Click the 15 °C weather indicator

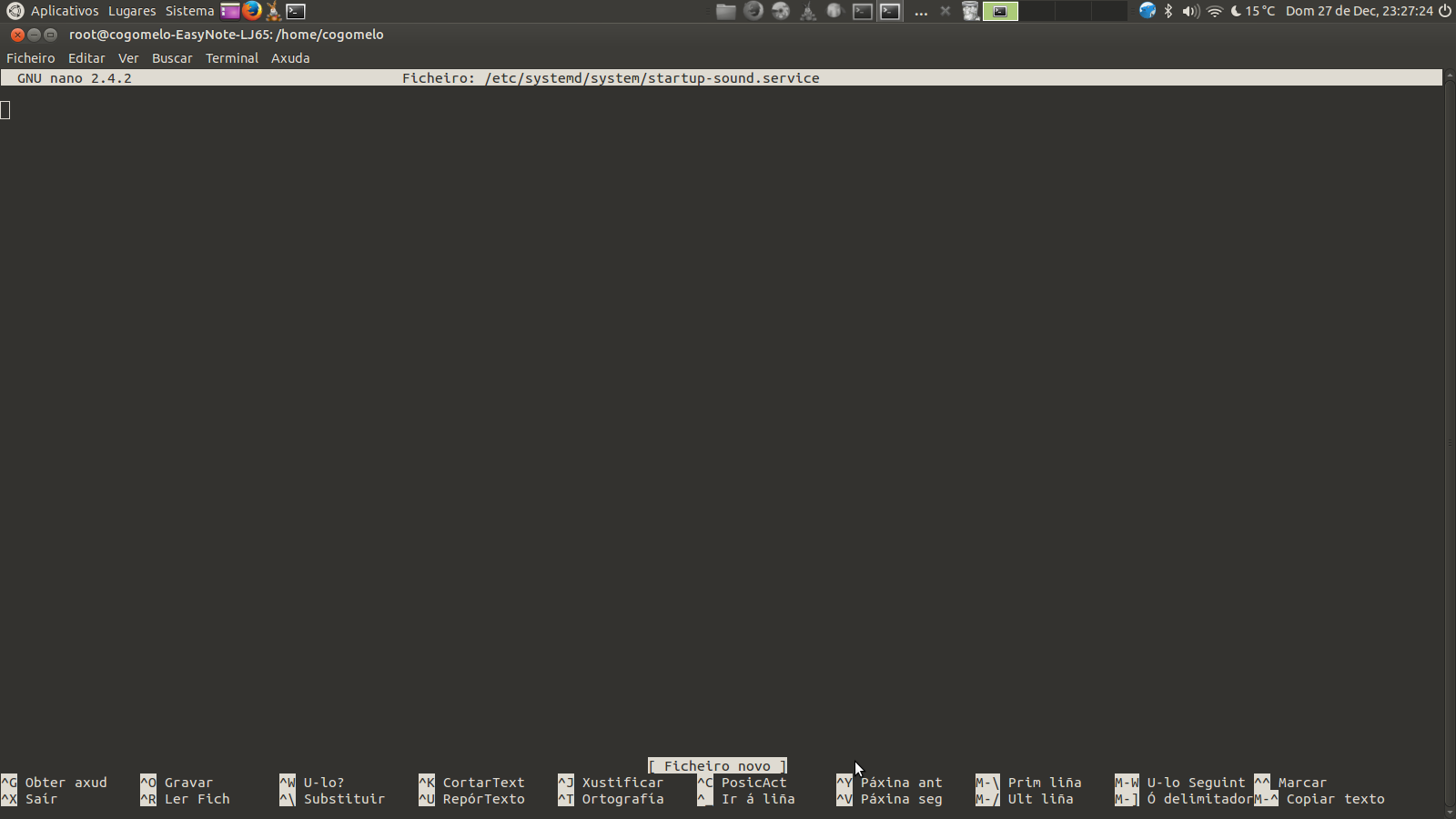pyautogui.click(x=1253, y=11)
